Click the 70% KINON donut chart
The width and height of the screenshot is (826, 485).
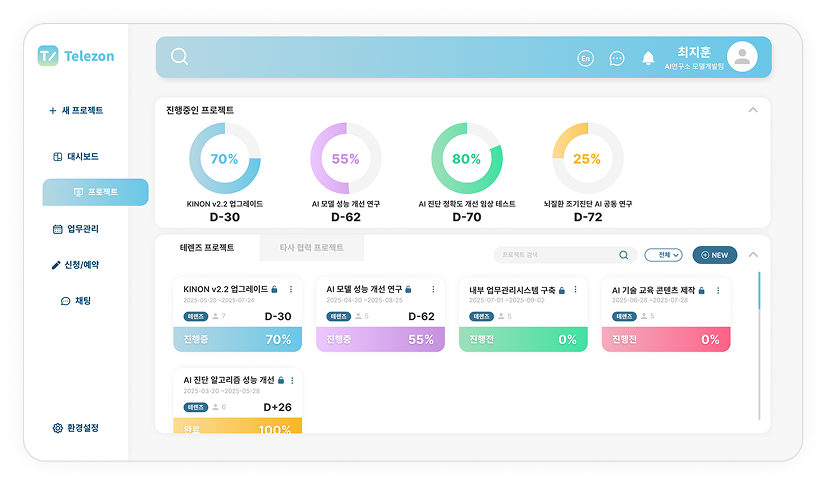(225, 159)
